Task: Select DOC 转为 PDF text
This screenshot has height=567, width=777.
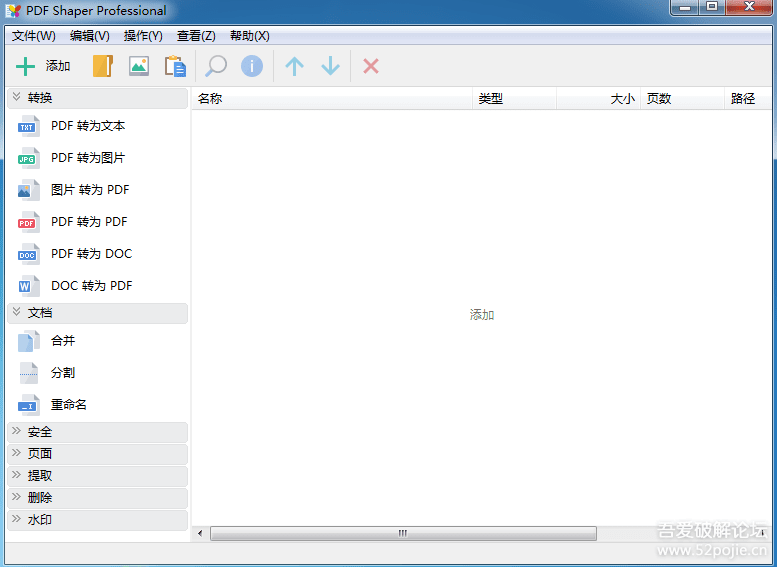Action: 92,286
